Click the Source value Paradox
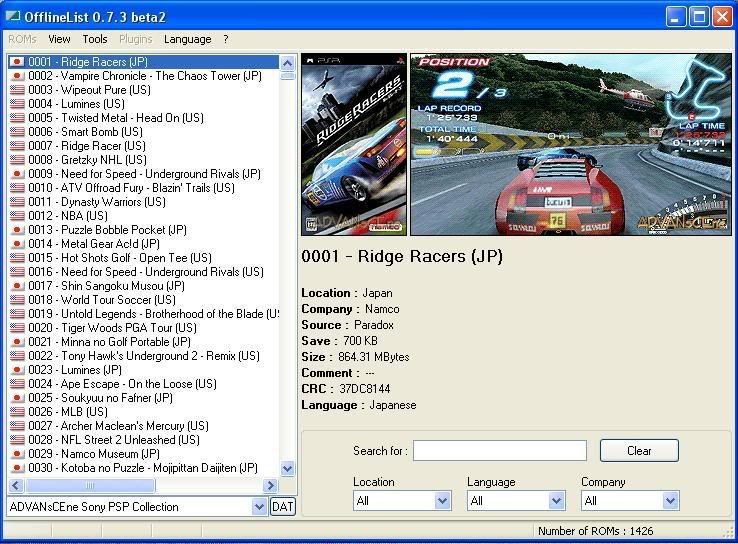Image resolution: width=738 pixels, height=544 pixels. [x=374, y=325]
